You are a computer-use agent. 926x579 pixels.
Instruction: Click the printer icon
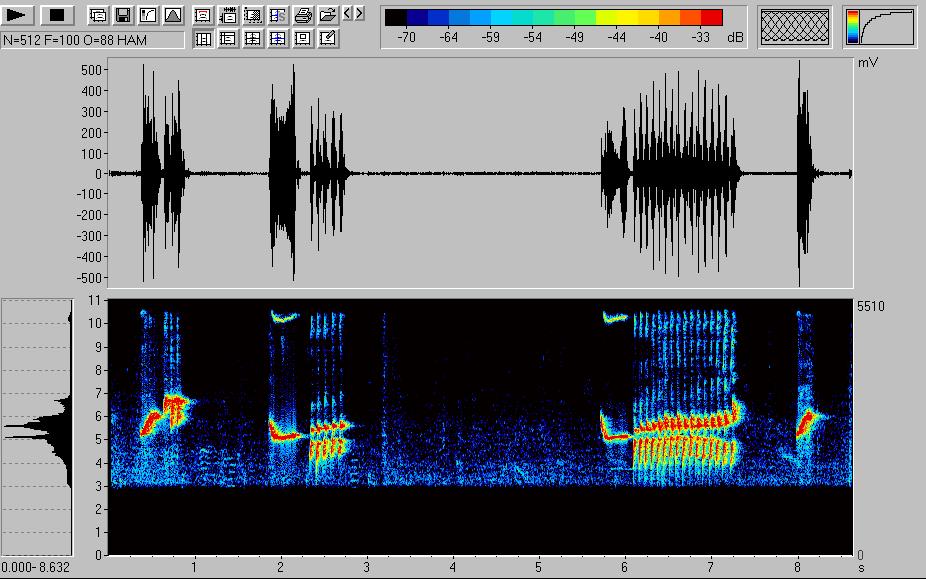(303, 15)
